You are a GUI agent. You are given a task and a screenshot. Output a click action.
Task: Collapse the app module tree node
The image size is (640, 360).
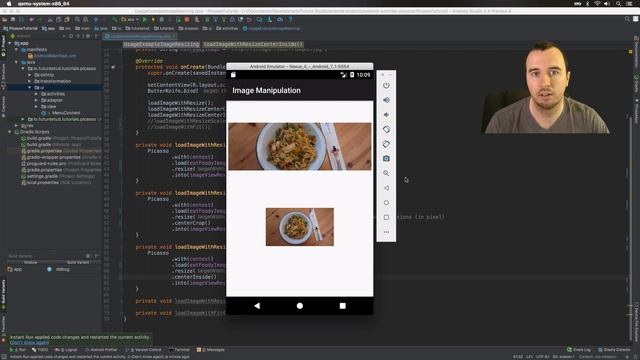click(x=10, y=43)
